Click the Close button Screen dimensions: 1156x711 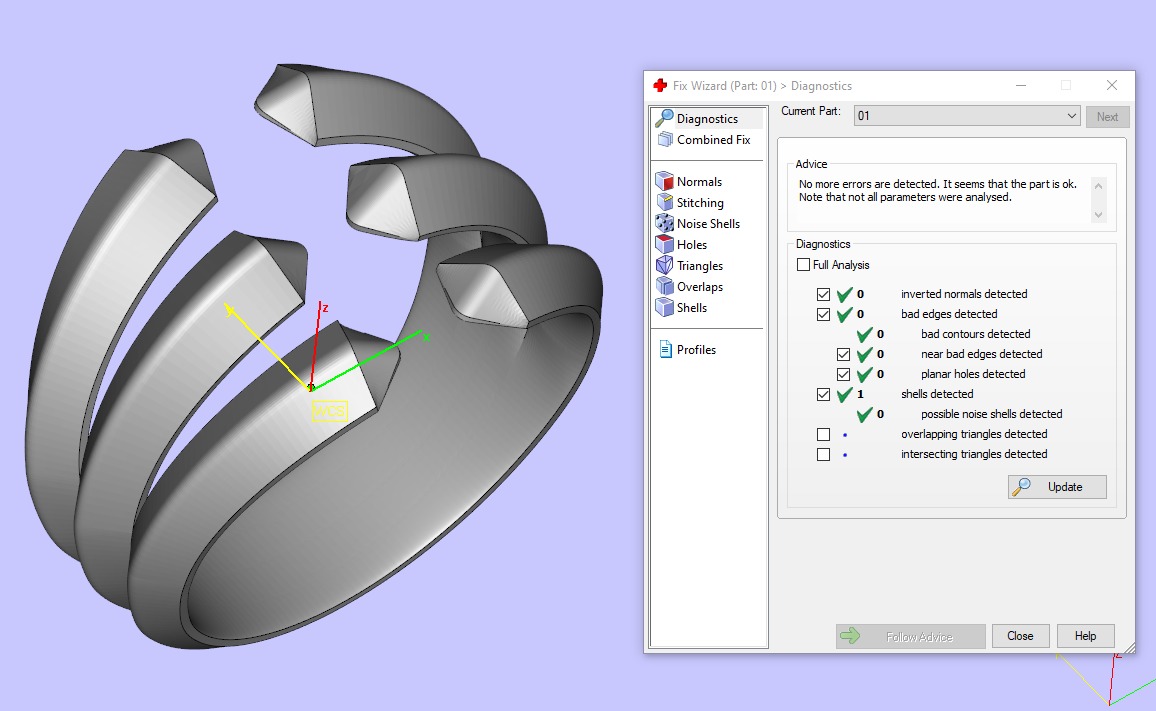coord(1020,636)
